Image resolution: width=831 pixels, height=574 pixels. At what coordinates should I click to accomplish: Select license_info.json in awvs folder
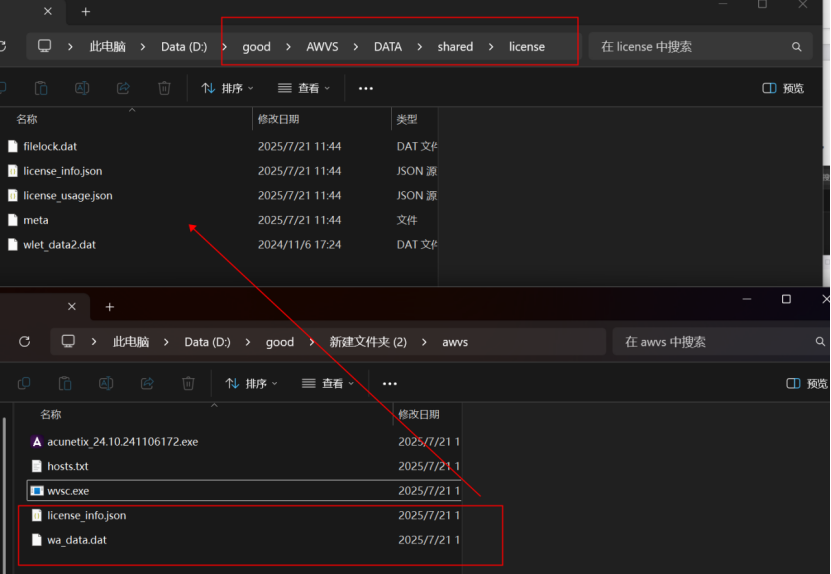point(86,515)
